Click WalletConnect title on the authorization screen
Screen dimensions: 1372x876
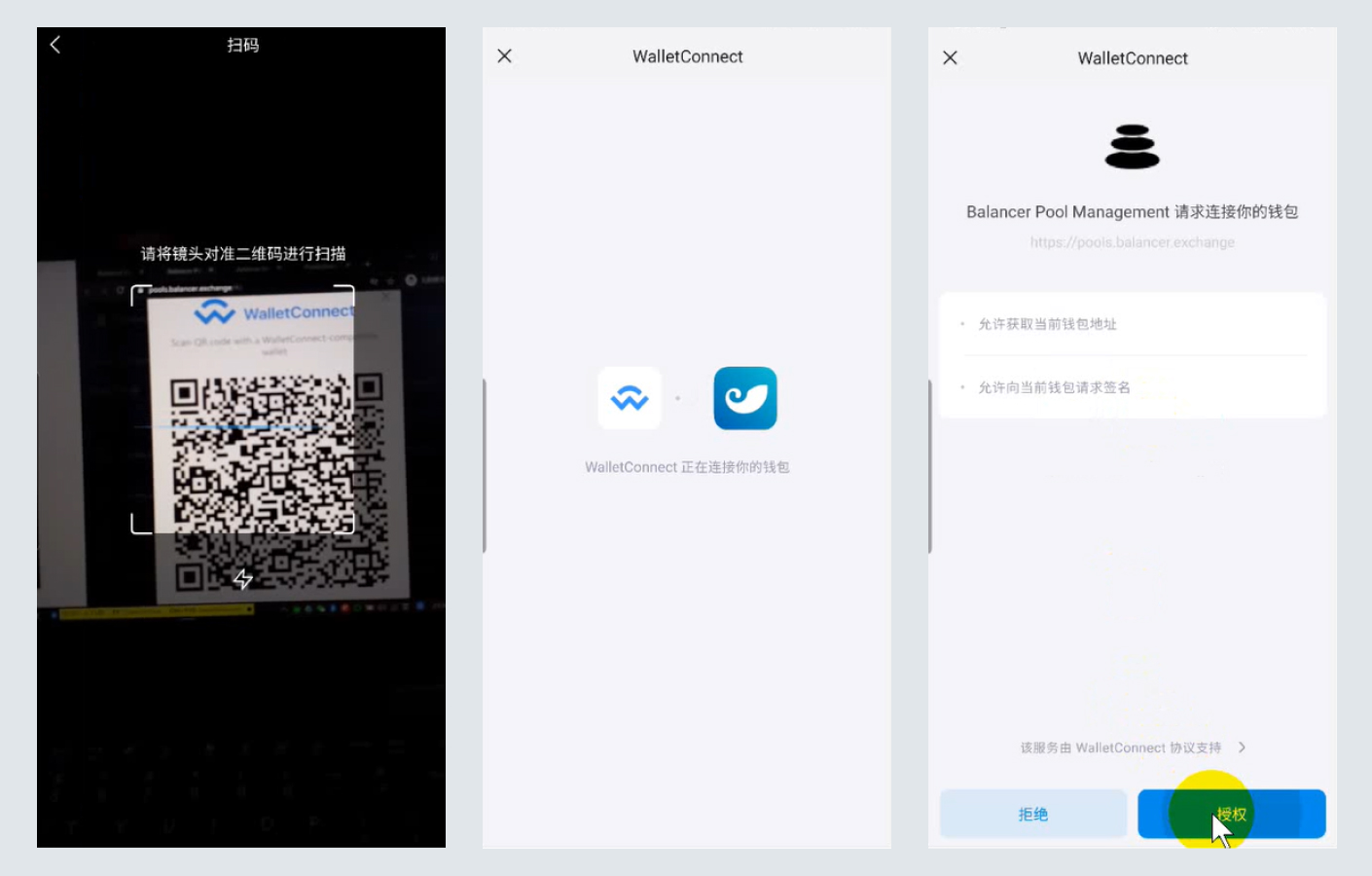tap(1133, 58)
